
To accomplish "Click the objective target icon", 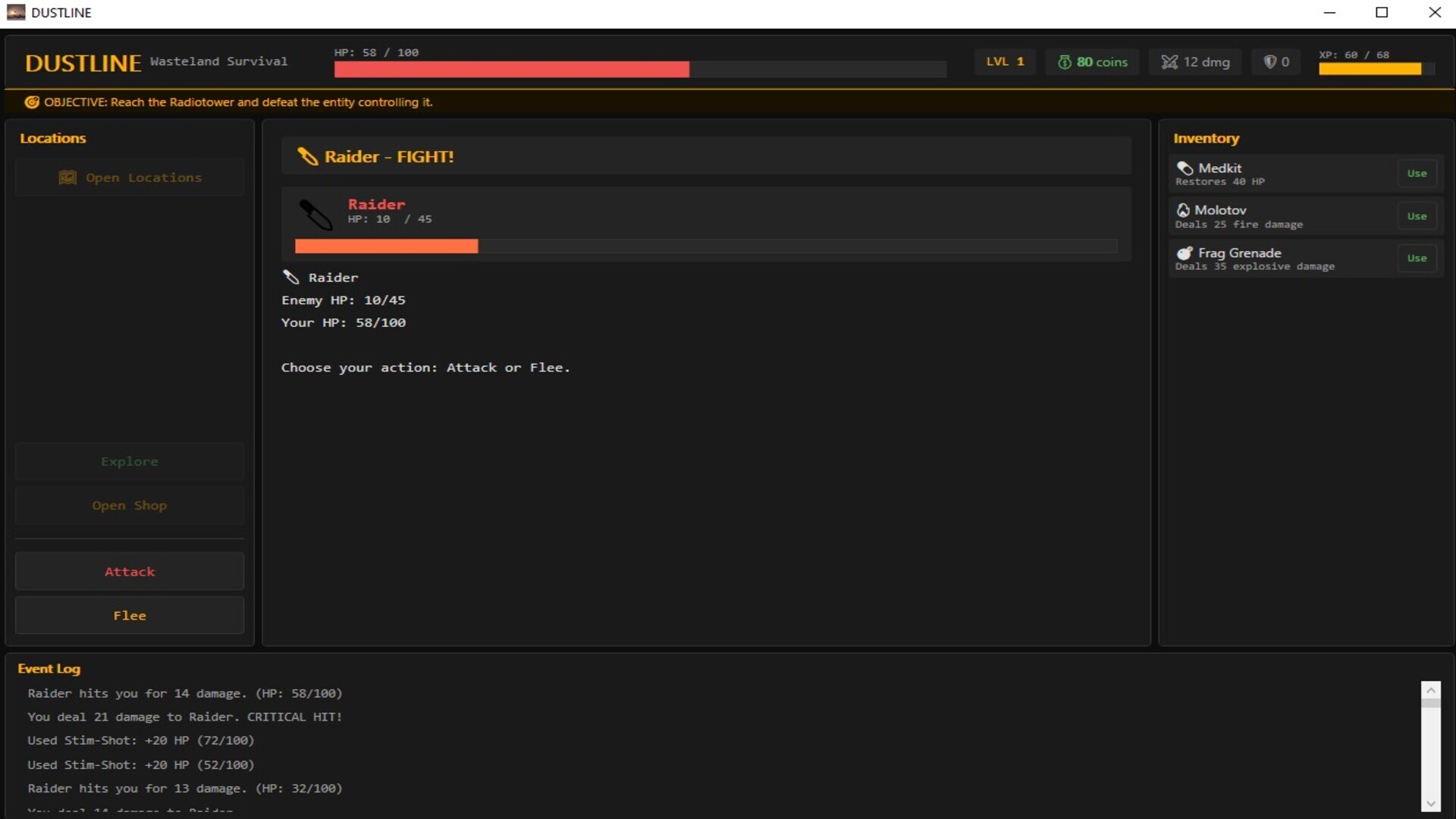I will pyautogui.click(x=32, y=102).
